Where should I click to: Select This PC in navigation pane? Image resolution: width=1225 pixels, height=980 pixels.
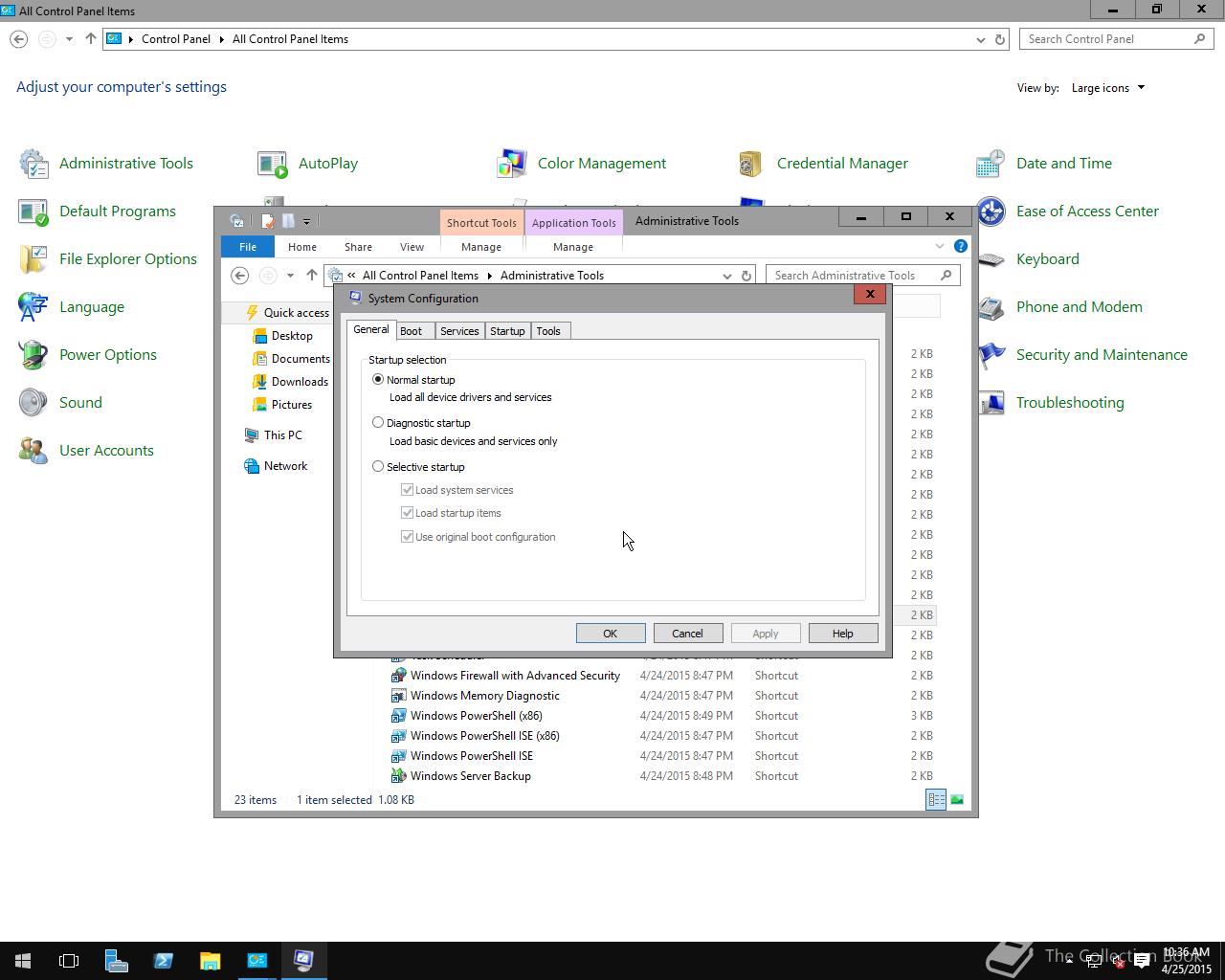pos(274,435)
